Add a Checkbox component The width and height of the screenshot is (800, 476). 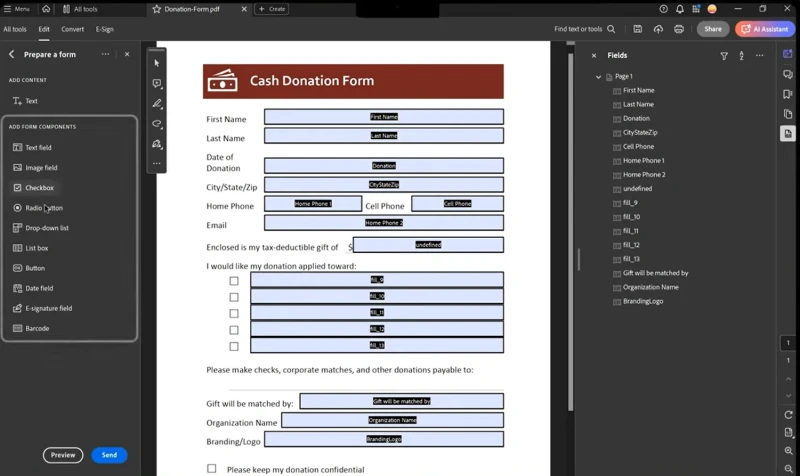[33, 188]
